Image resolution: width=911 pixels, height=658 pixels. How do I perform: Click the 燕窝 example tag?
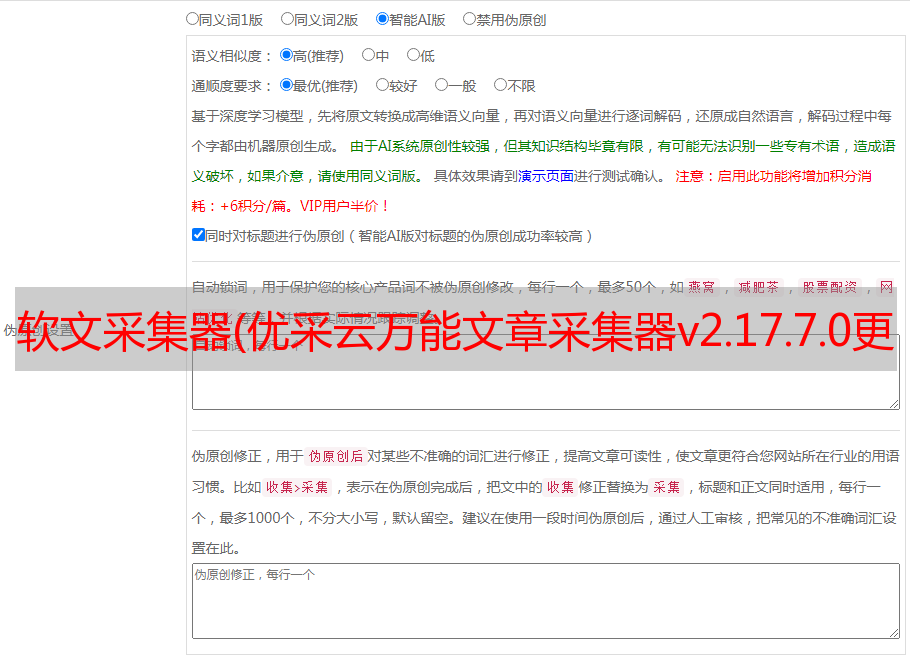point(702,287)
